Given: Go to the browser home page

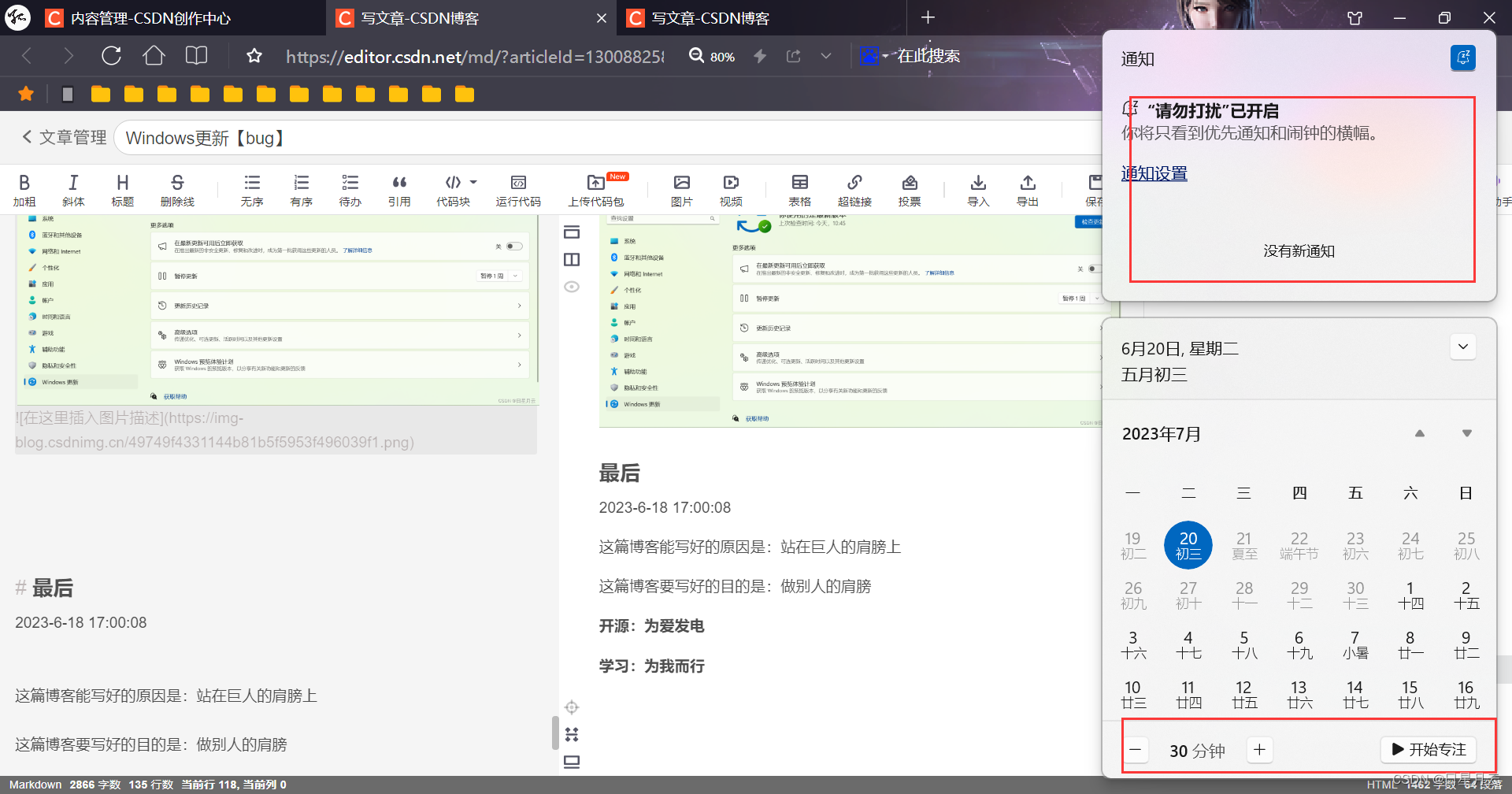Looking at the screenshot, I should click(154, 56).
